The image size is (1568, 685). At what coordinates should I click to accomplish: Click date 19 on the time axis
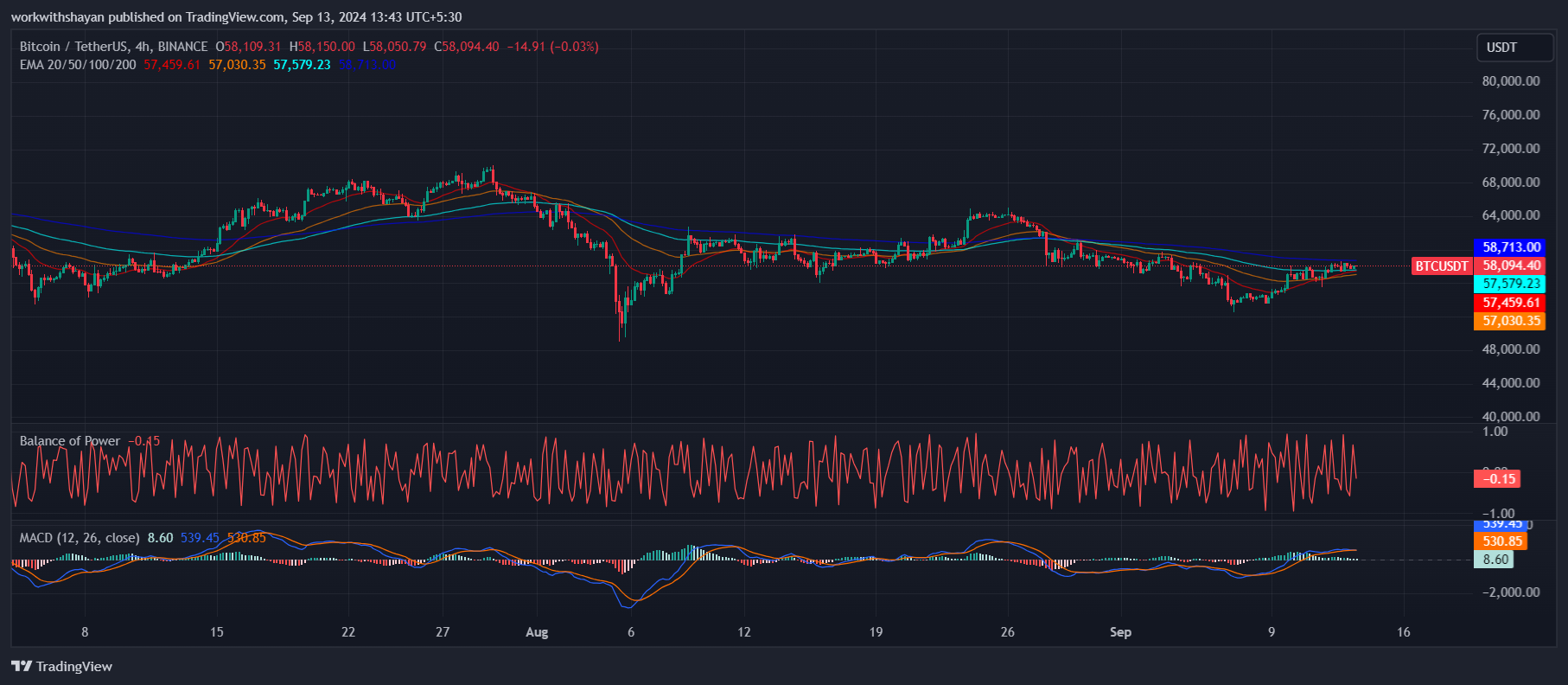[x=876, y=632]
